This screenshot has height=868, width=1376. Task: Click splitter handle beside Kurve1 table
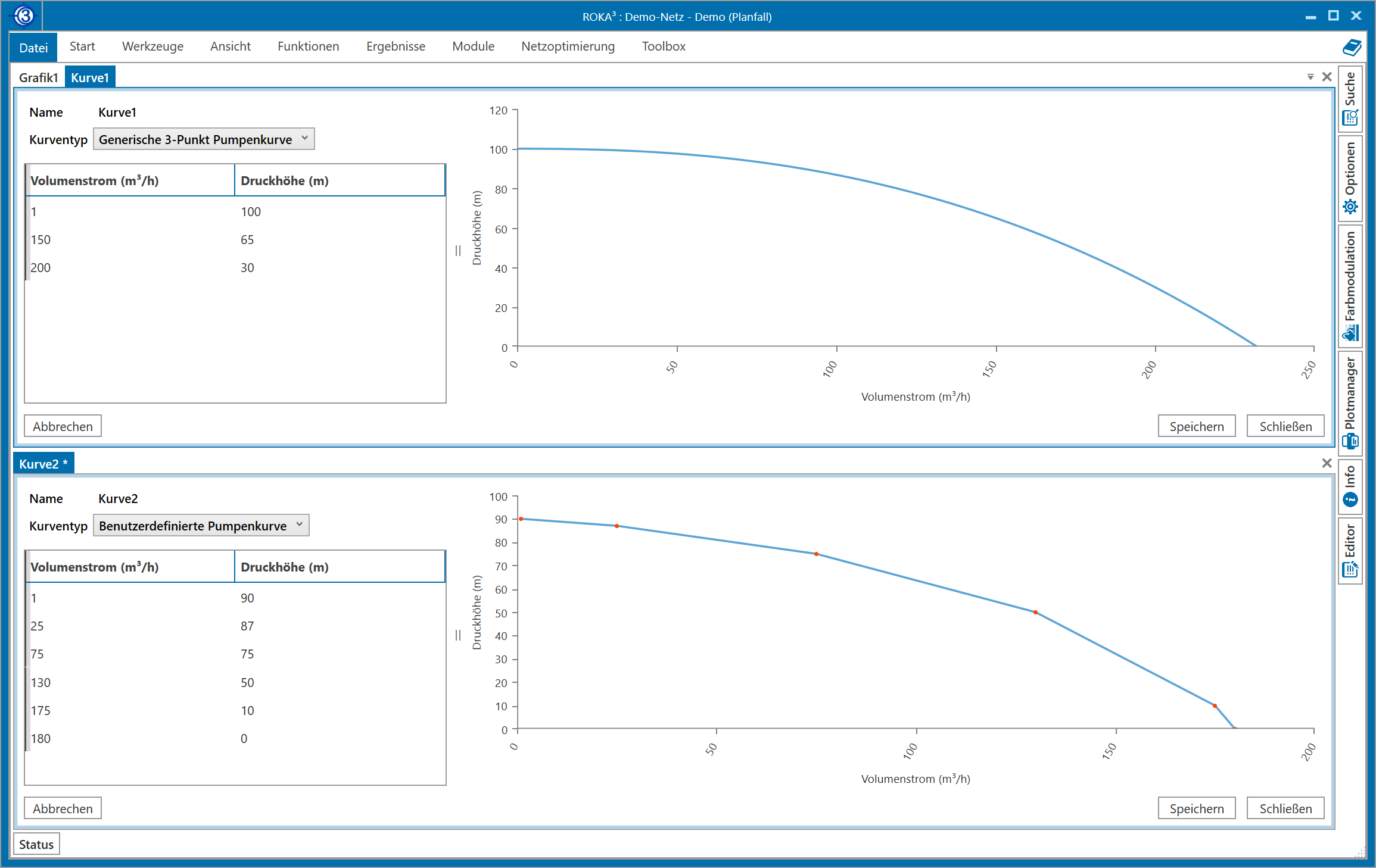[457, 251]
